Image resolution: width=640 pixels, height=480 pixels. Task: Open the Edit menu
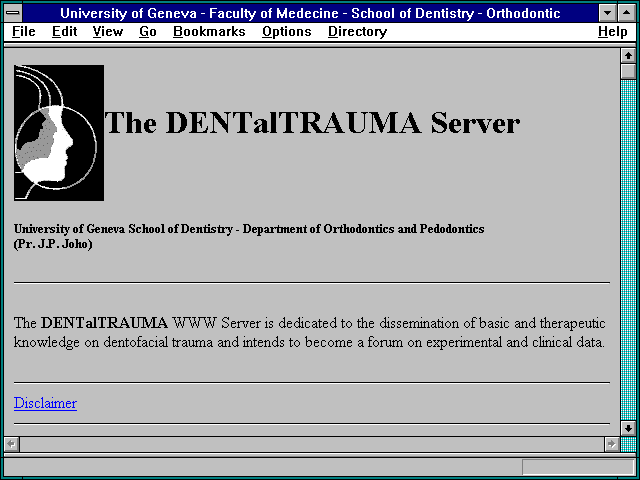click(x=64, y=31)
